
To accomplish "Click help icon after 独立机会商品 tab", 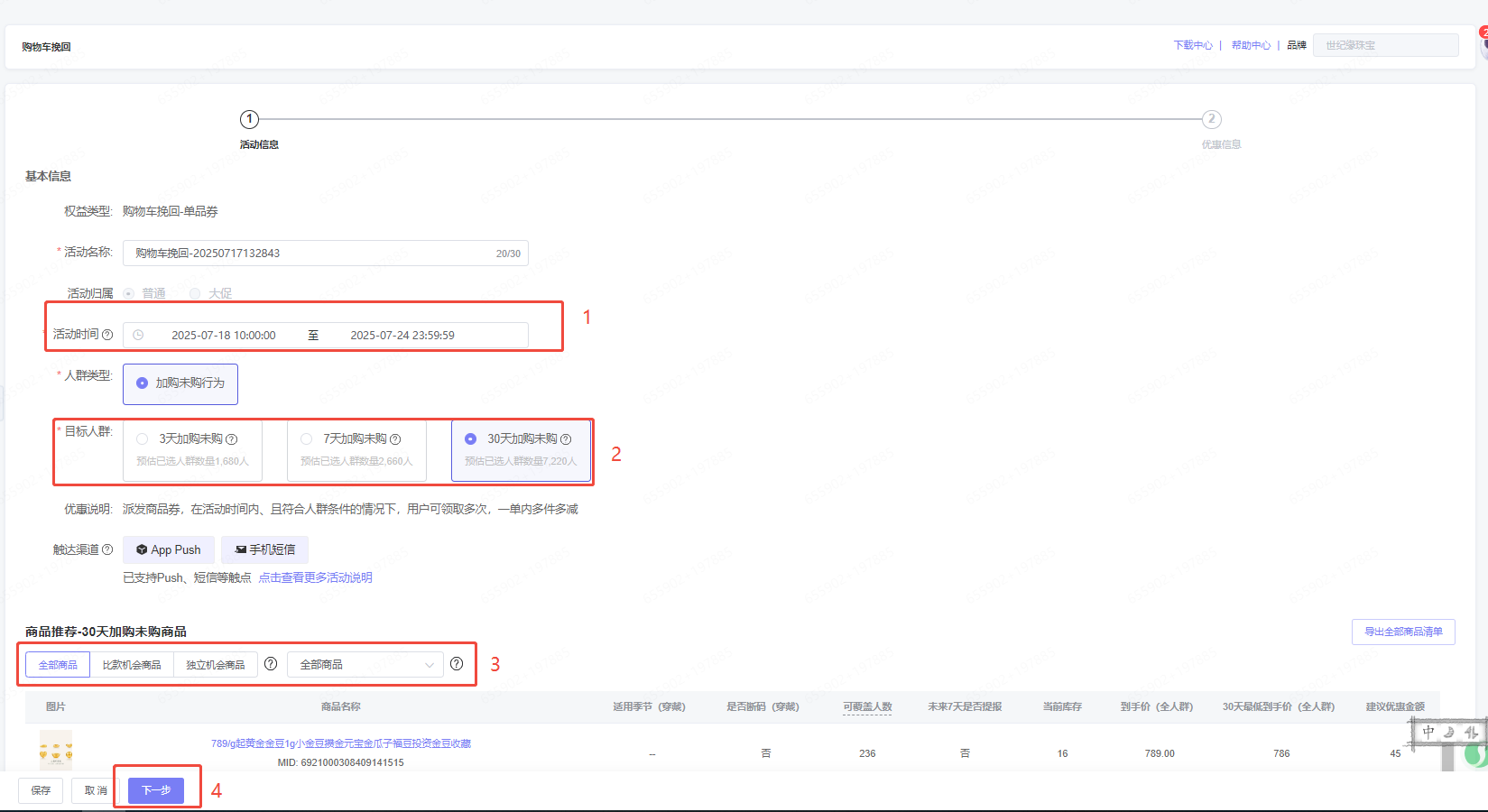I will click(x=271, y=664).
